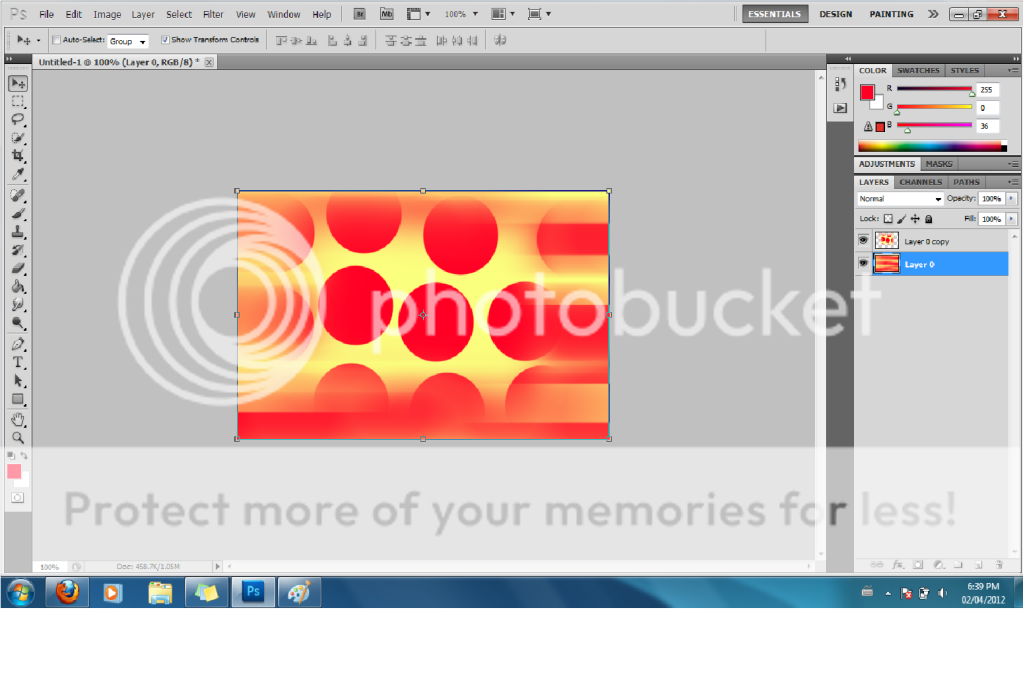Enable the Auto-Select checkbox
Image resolution: width=1023 pixels, height=680 pixels.
click(x=57, y=40)
